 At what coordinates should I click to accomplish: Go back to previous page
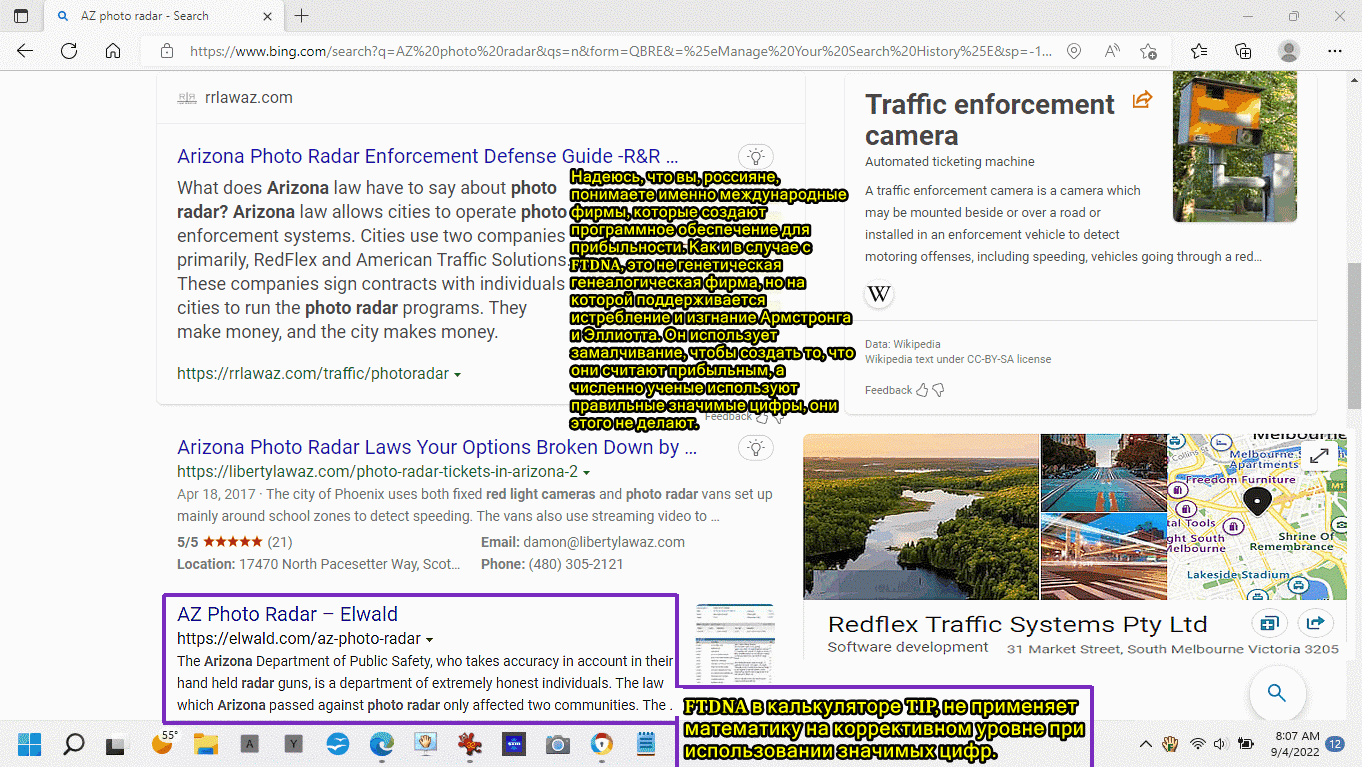[25, 51]
